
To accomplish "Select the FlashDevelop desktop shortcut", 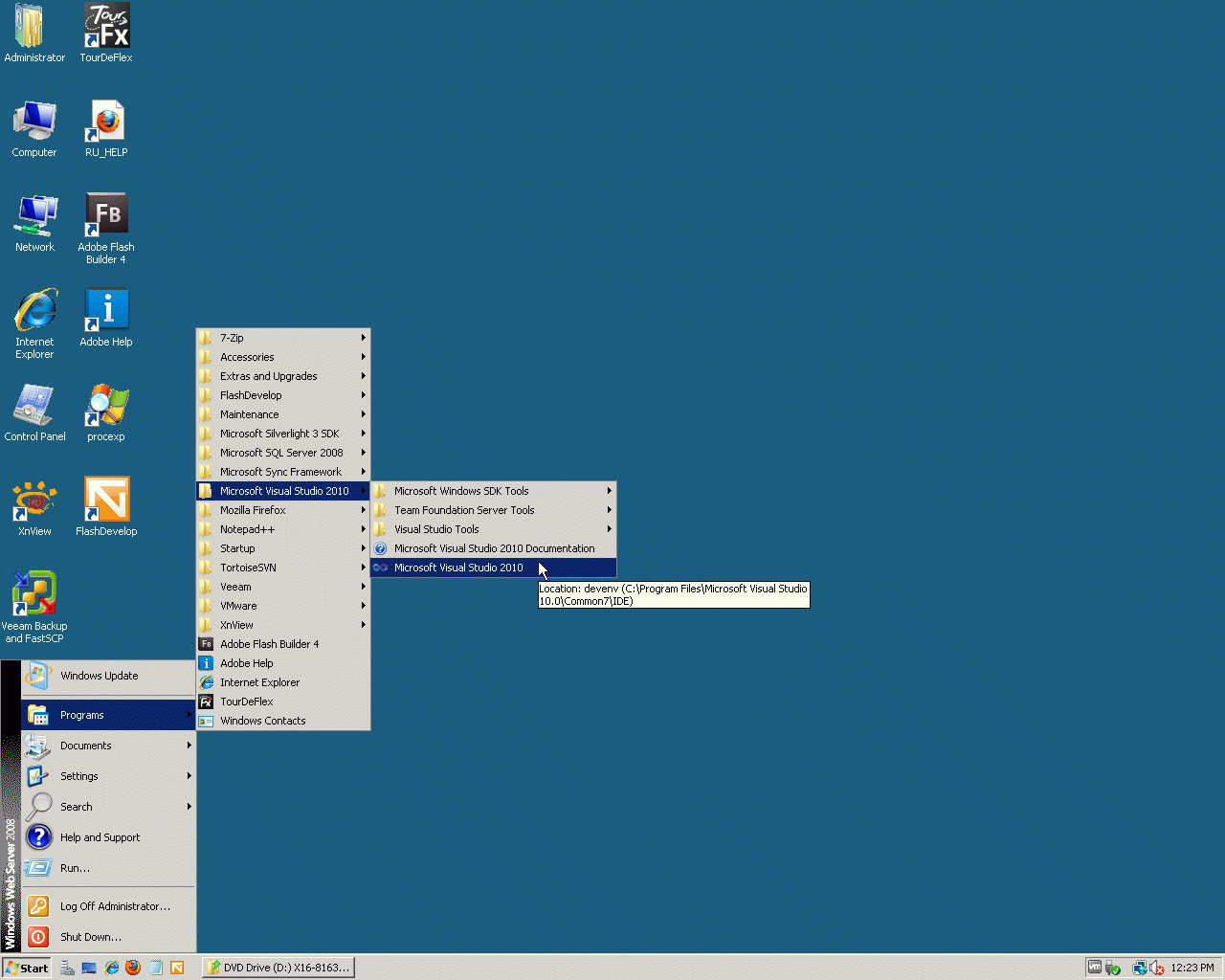I will click(x=106, y=507).
